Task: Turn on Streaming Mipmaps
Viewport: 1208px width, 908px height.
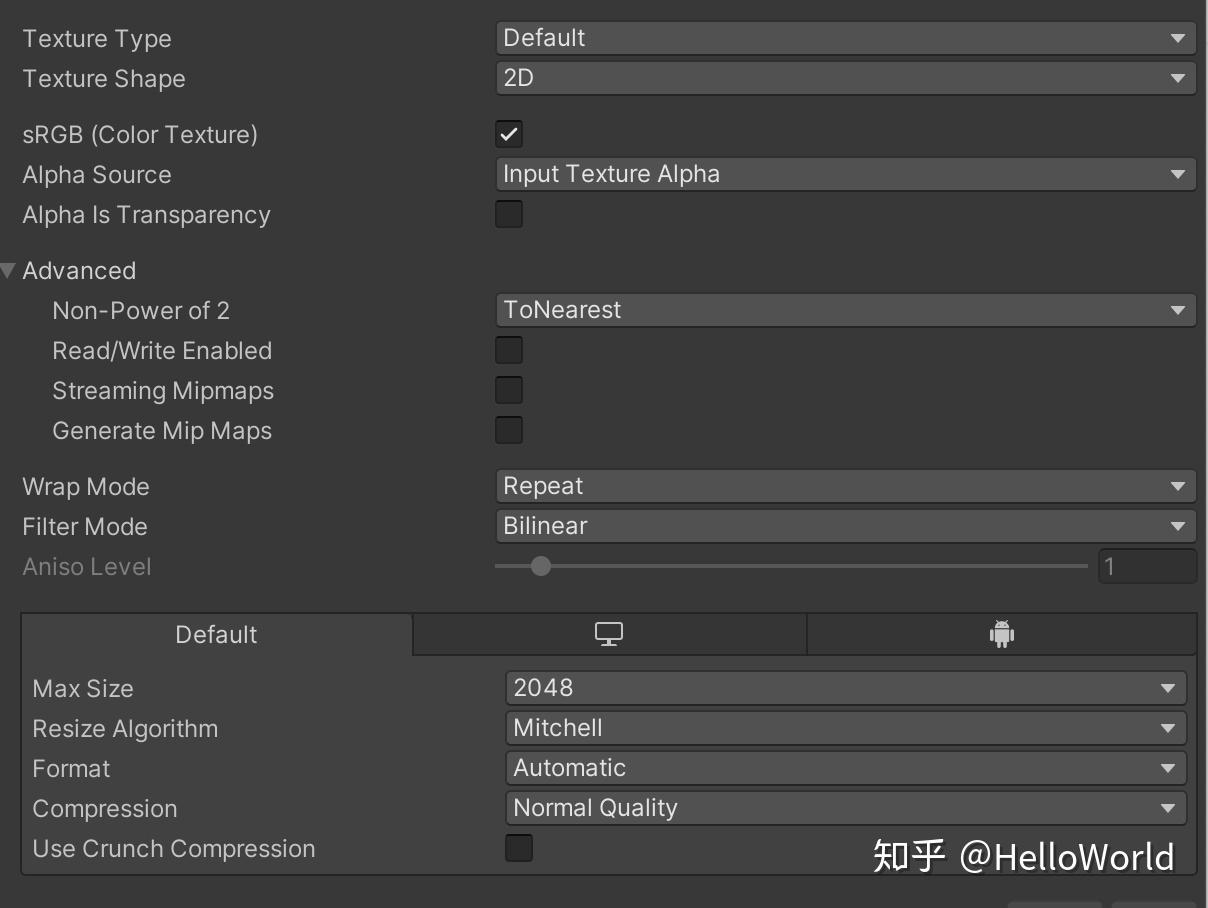Action: coord(509,390)
